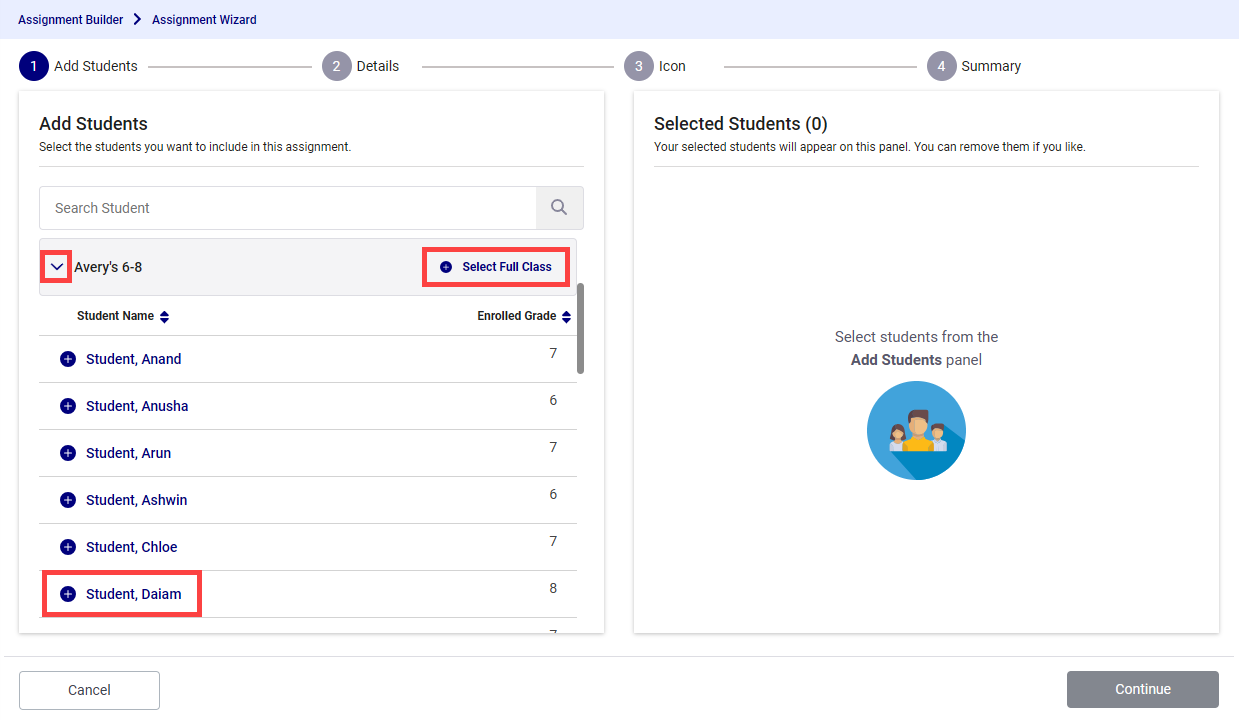Viewport: 1239px width, 720px height.
Task: Click the search magnifier icon
Action: 559,208
